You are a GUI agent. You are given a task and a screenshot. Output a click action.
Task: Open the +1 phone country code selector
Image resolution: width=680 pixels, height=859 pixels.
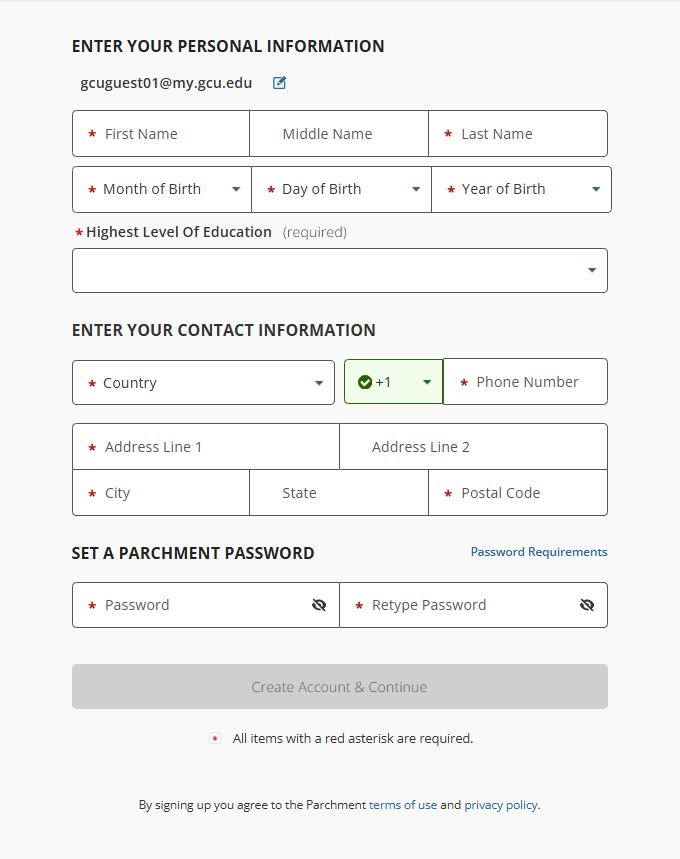(x=393, y=382)
